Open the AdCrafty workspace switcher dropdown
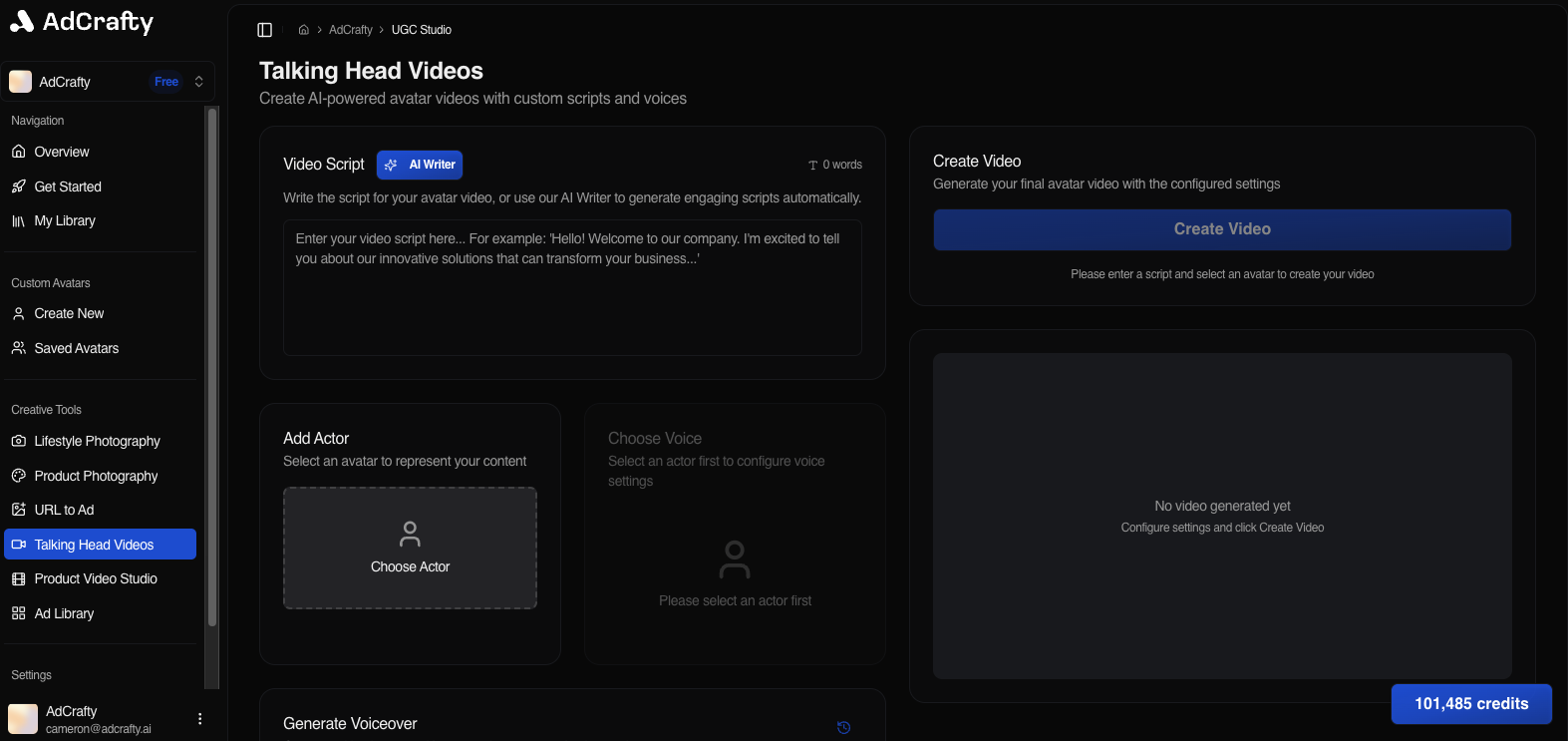This screenshot has width=1568, height=741. (x=108, y=82)
